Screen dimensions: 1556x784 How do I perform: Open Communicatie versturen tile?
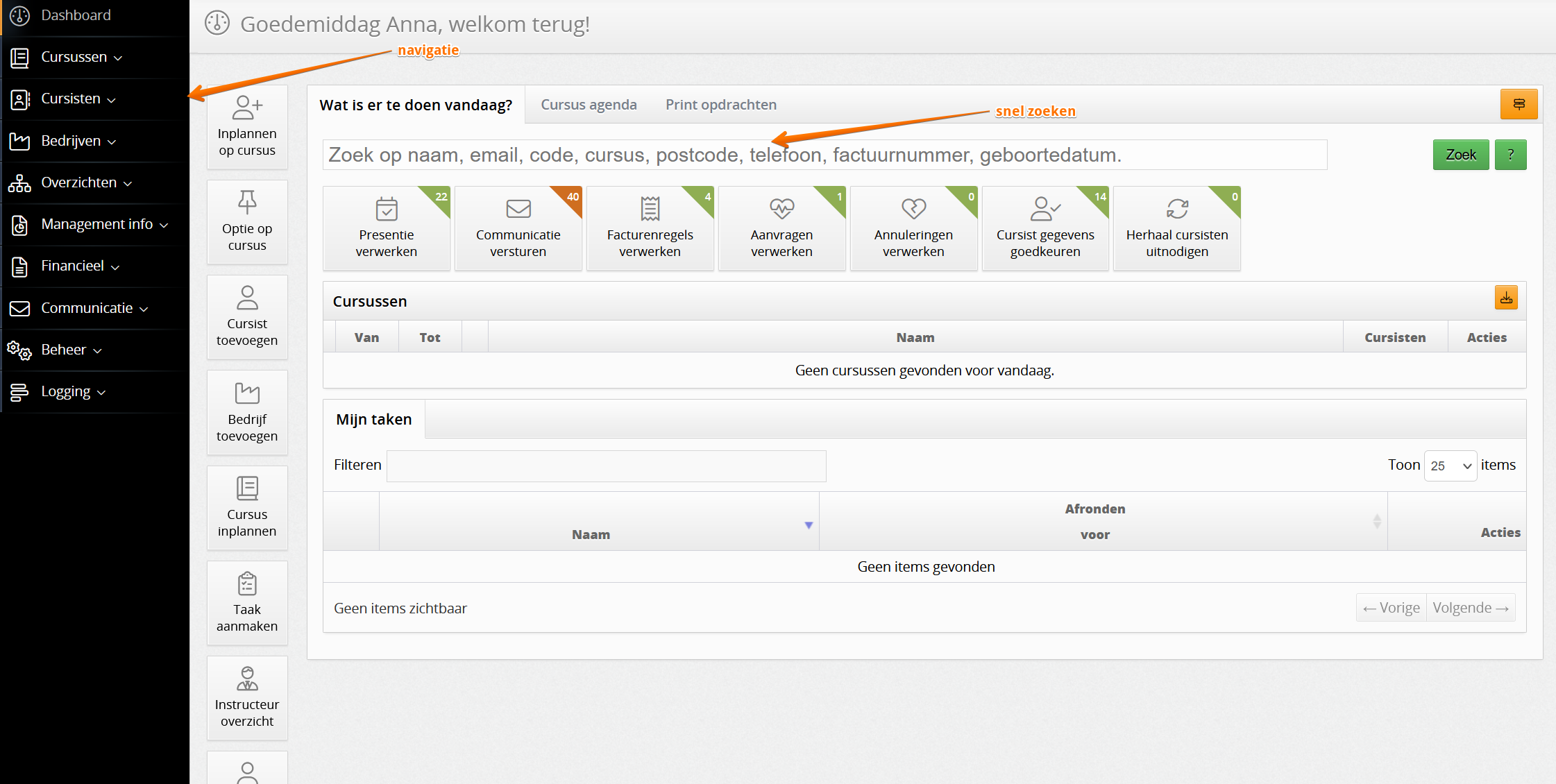(x=518, y=228)
